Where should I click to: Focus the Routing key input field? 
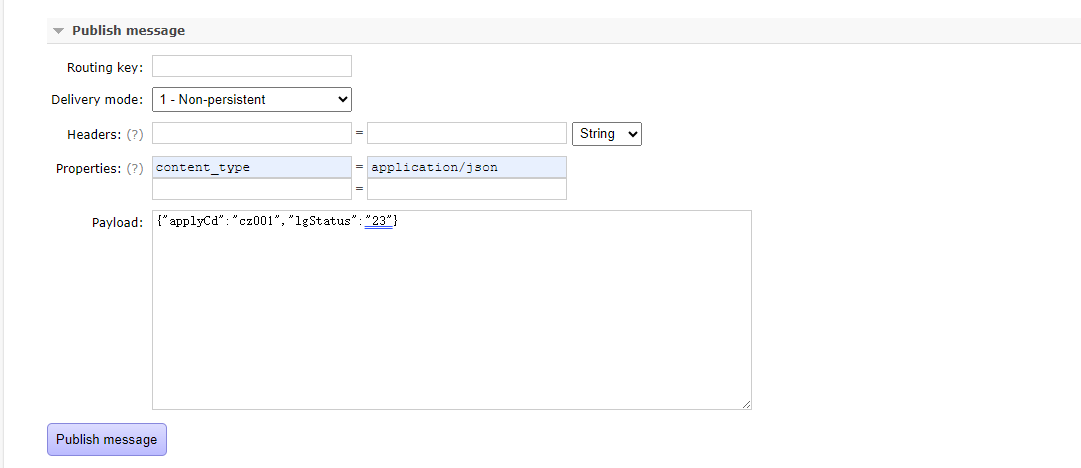click(x=252, y=67)
